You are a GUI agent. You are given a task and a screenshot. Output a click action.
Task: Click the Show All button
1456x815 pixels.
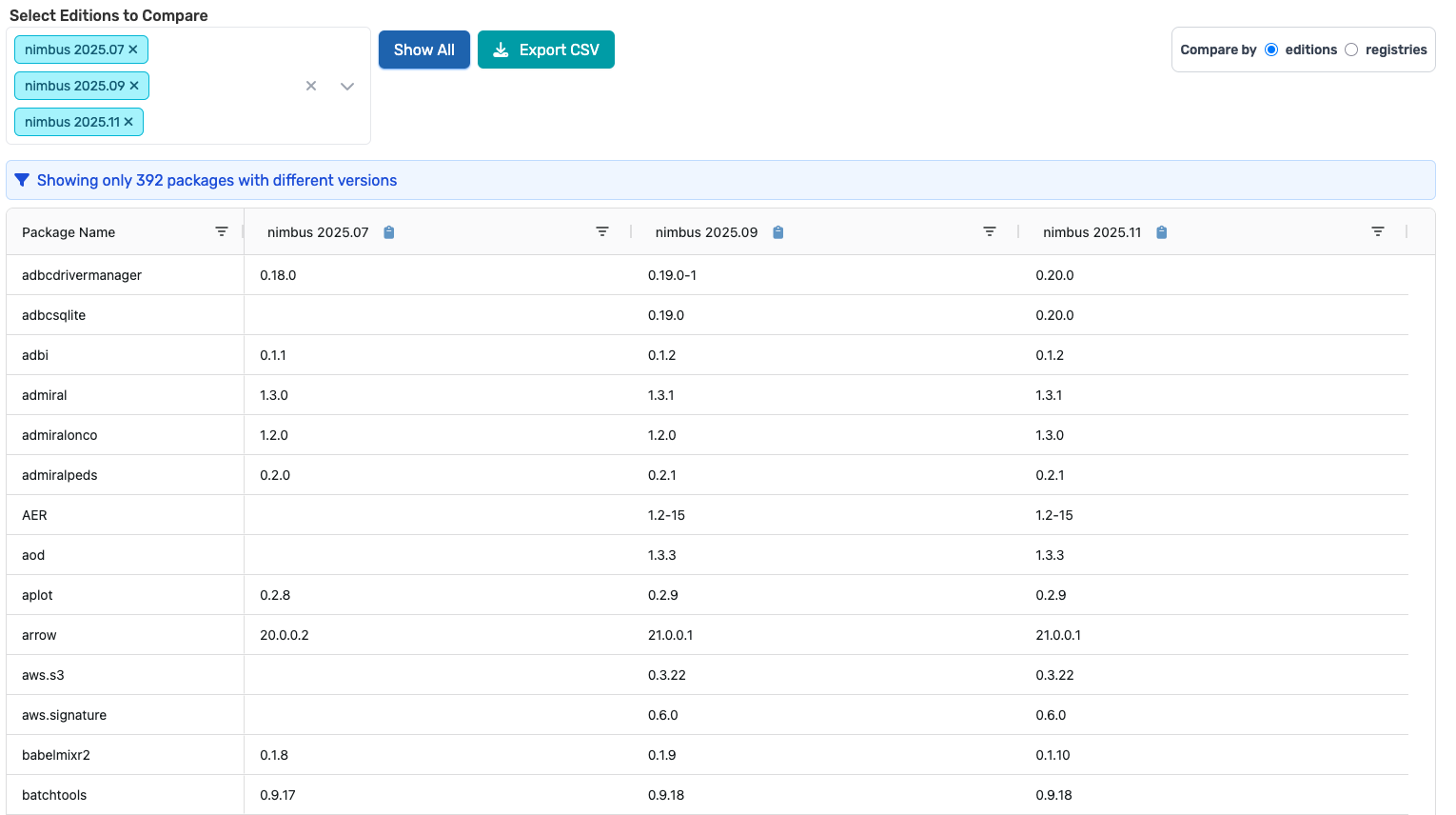pos(423,50)
